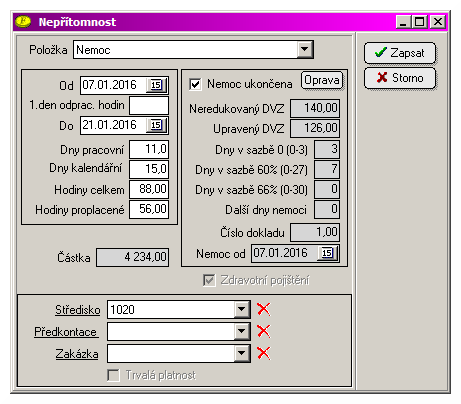This screenshot has height=404, width=461.
Task: Clear Zakázka value with red X
Action: (x=264, y=353)
